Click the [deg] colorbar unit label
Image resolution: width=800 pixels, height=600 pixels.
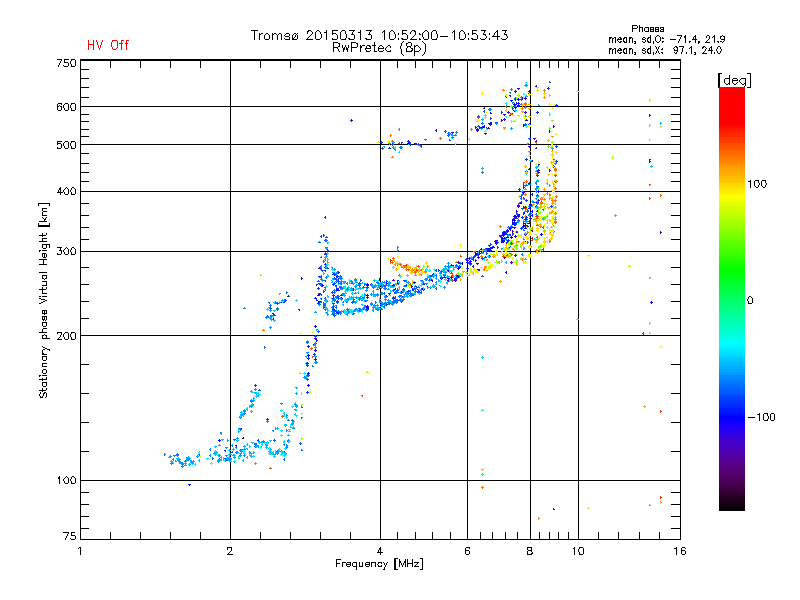735,79
